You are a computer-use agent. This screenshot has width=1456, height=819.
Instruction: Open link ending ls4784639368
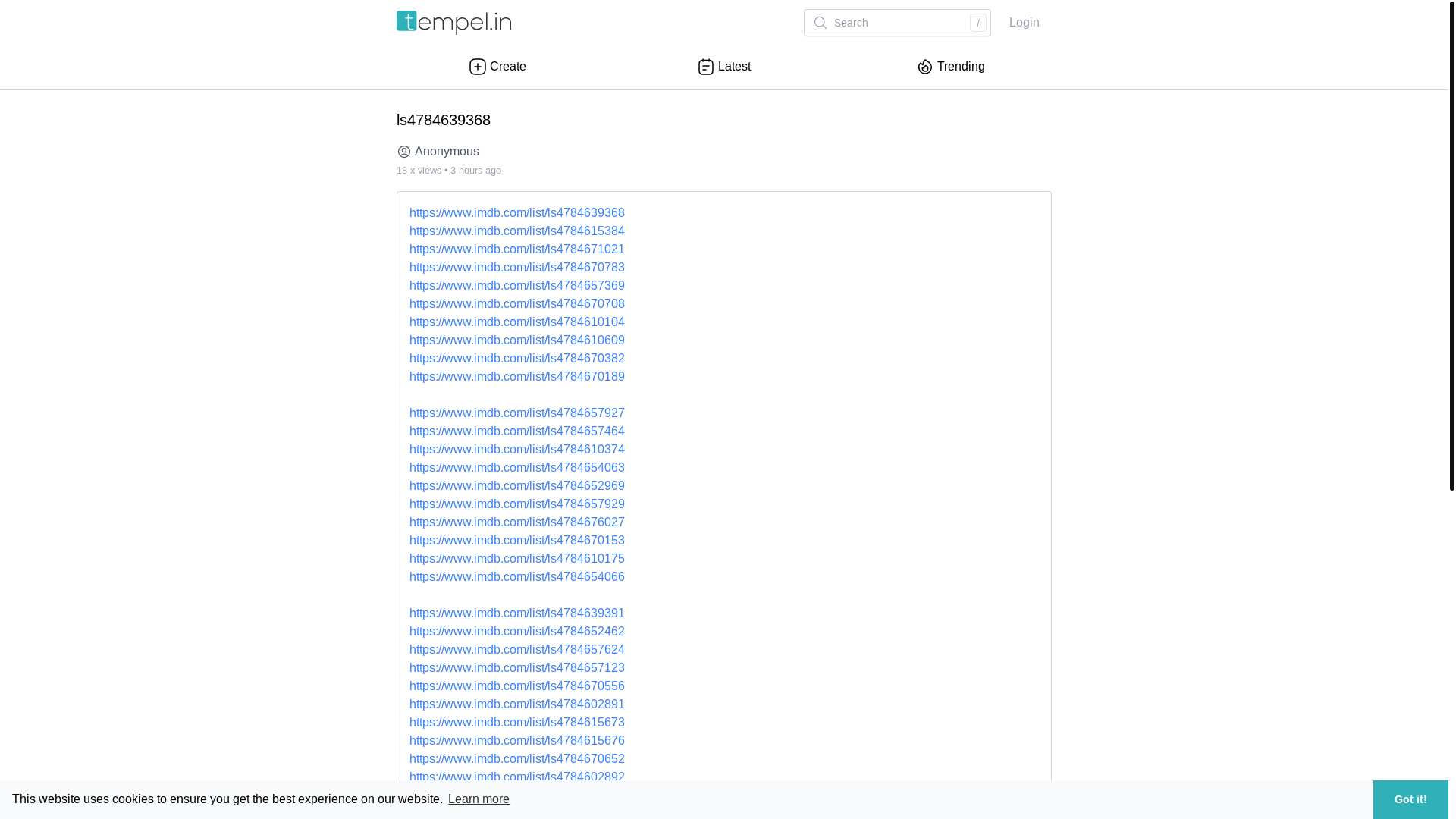point(517,213)
